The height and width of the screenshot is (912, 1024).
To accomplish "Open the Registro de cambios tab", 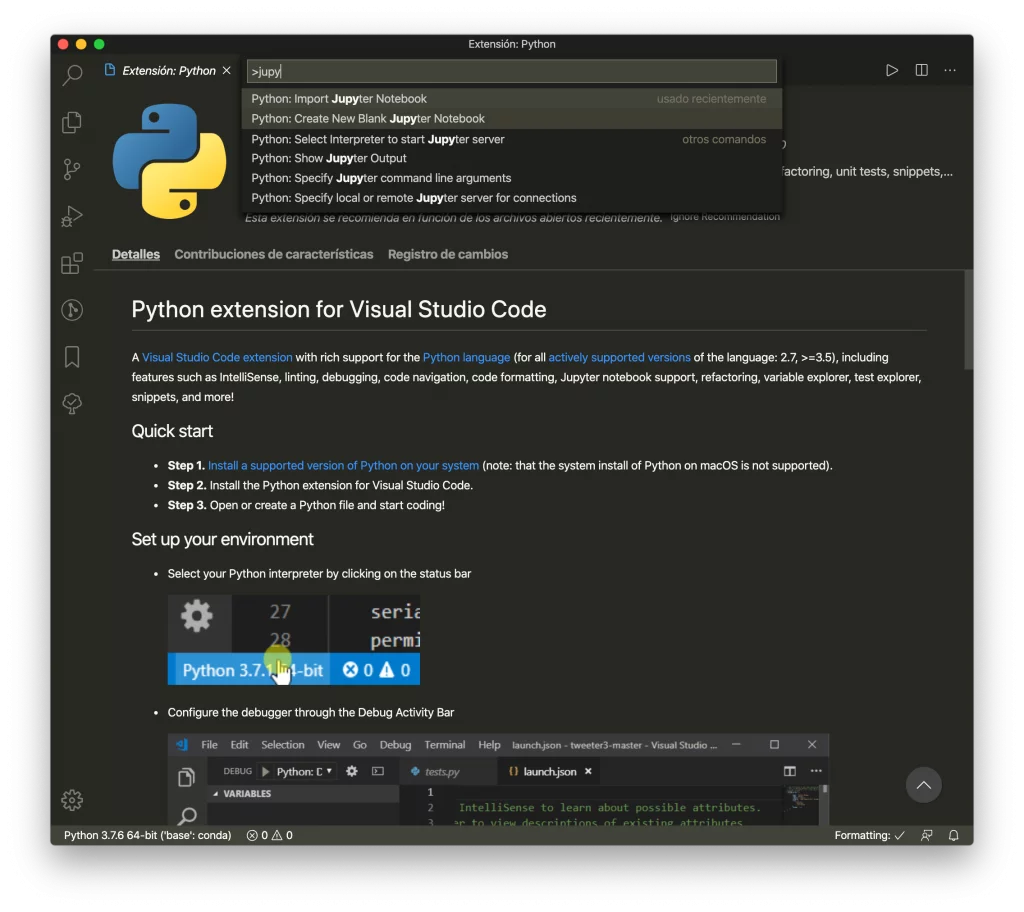I will 447,255.
